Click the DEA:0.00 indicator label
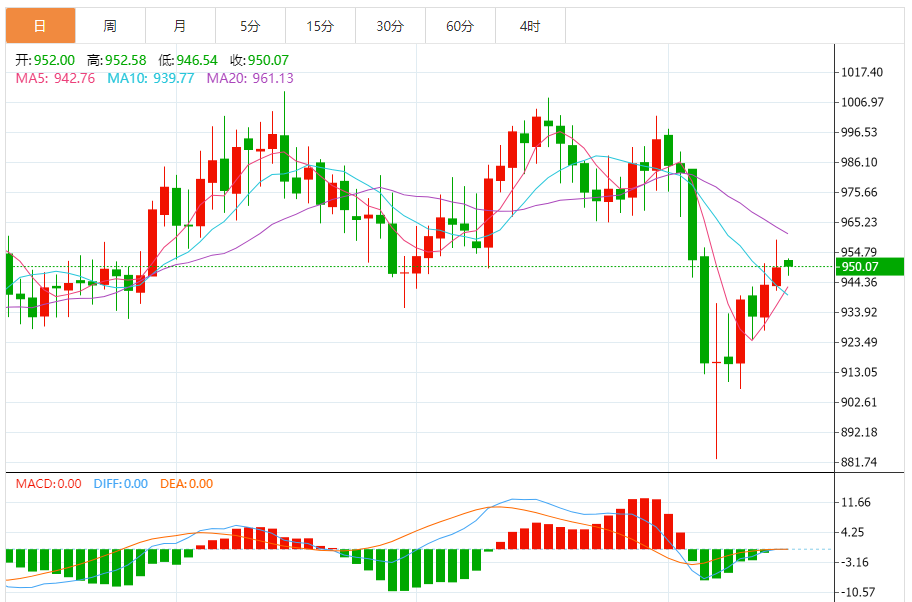912x602 pixels. click(x=186, y=484)
